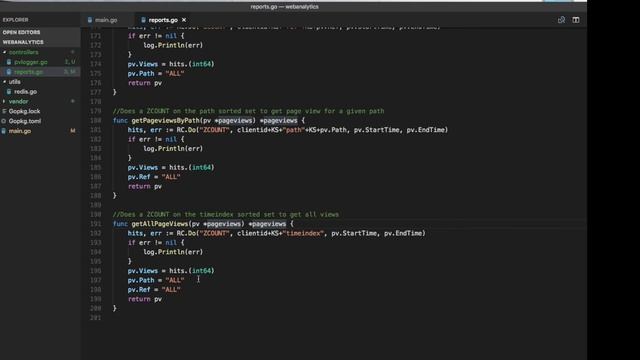Click the reports.go — webanalytics window title

tap(284, 7)
